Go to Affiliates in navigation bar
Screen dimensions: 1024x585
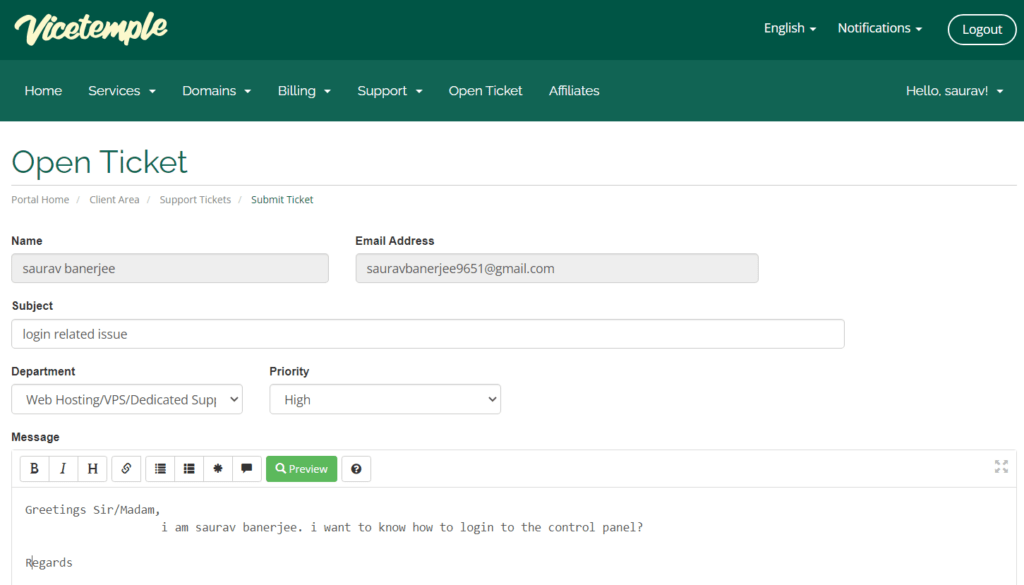click(x=574, y=91)
